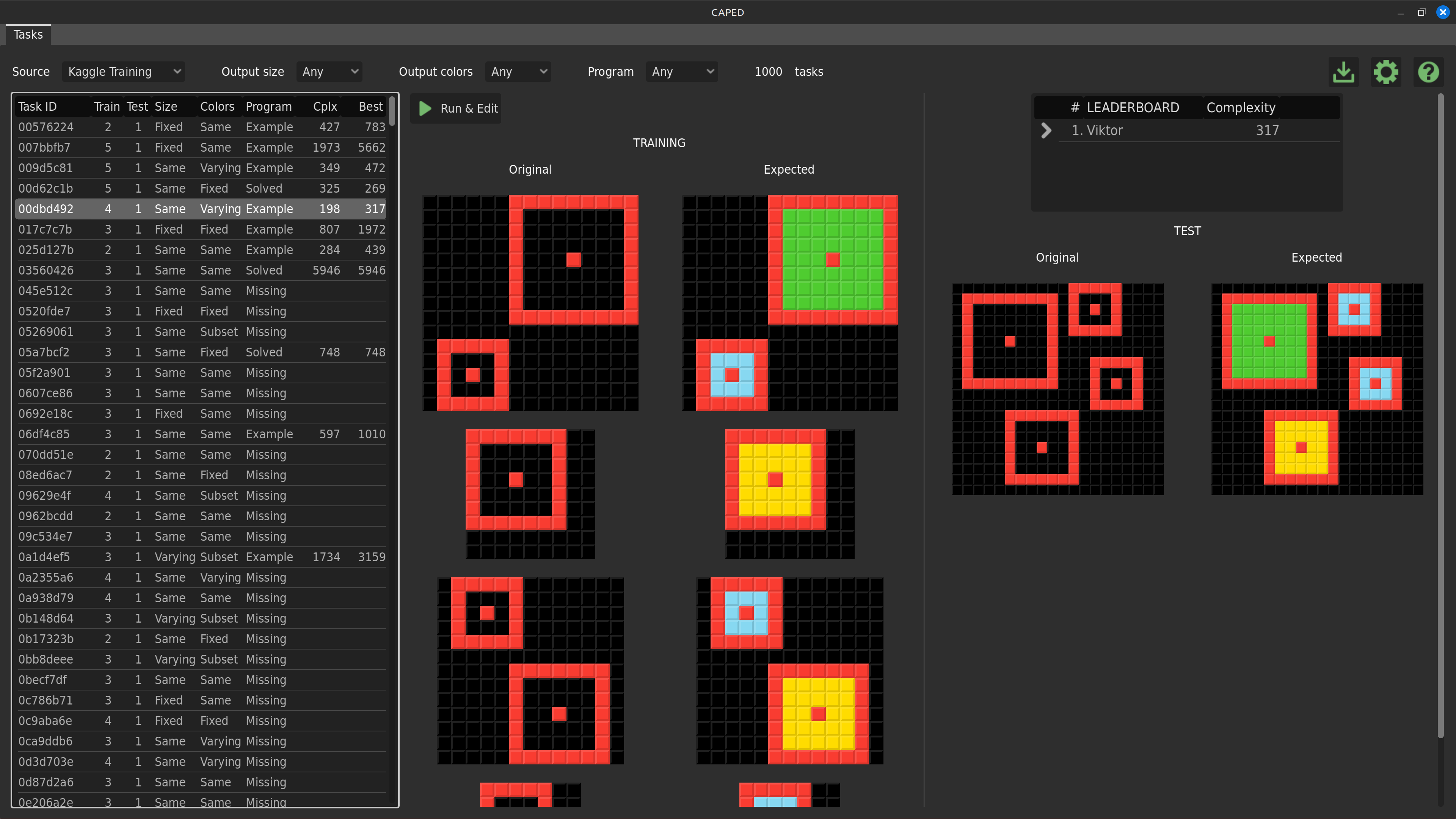Image resolution: width=1456 pixels, height=819 pixels.
Task: Maximize the CAPED window
Action: coord(1421,13)
